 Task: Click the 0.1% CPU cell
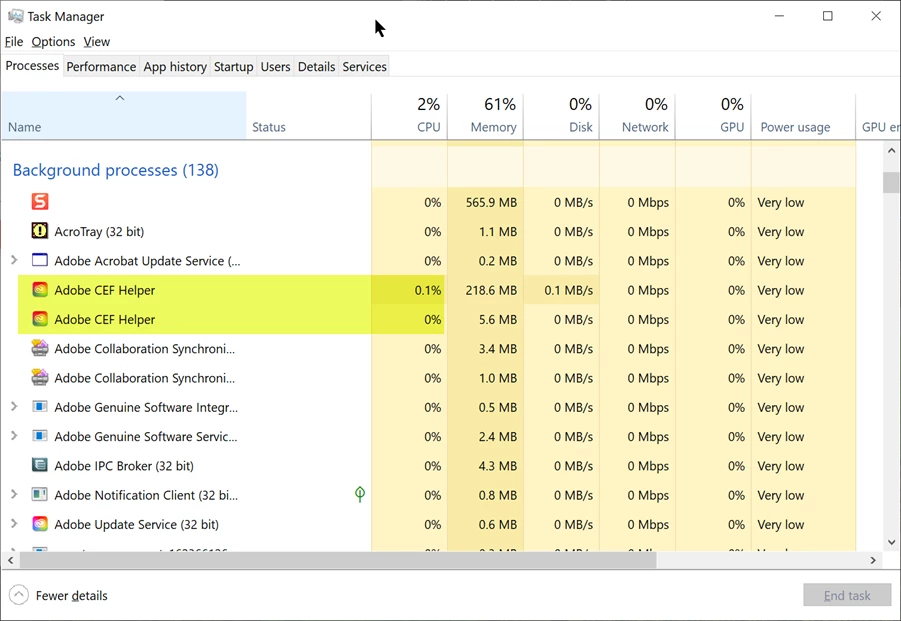coord(409,290)
